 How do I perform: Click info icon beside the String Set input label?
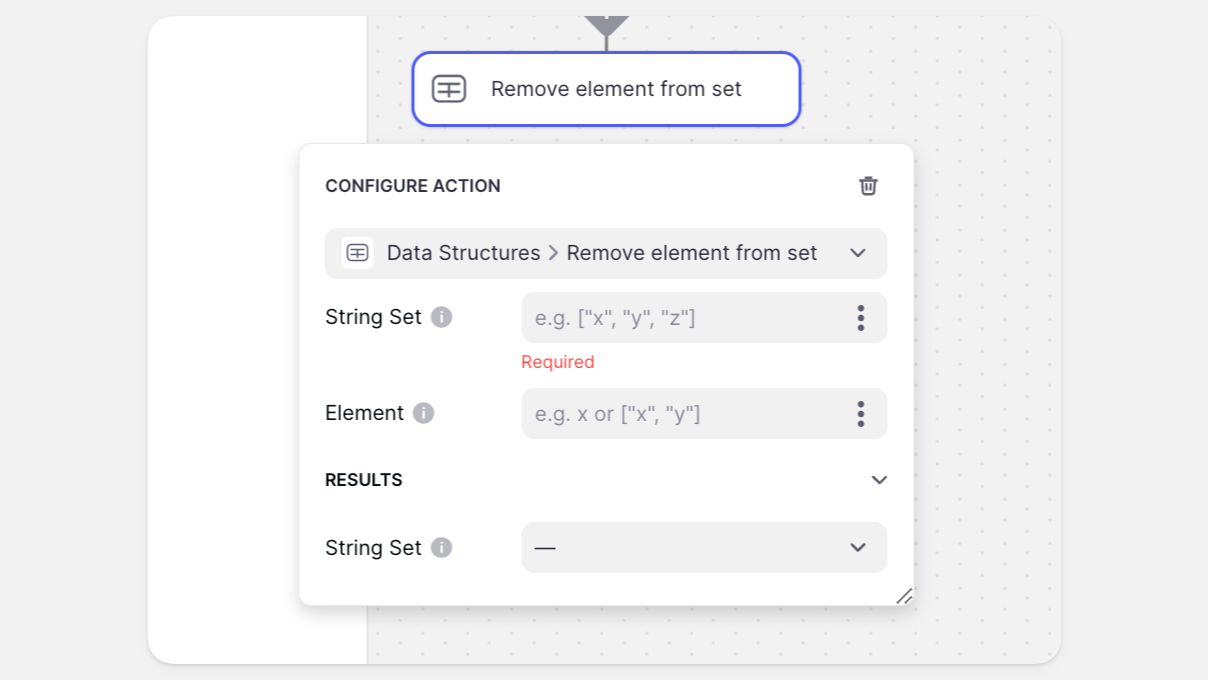click(x=441, y=317)
